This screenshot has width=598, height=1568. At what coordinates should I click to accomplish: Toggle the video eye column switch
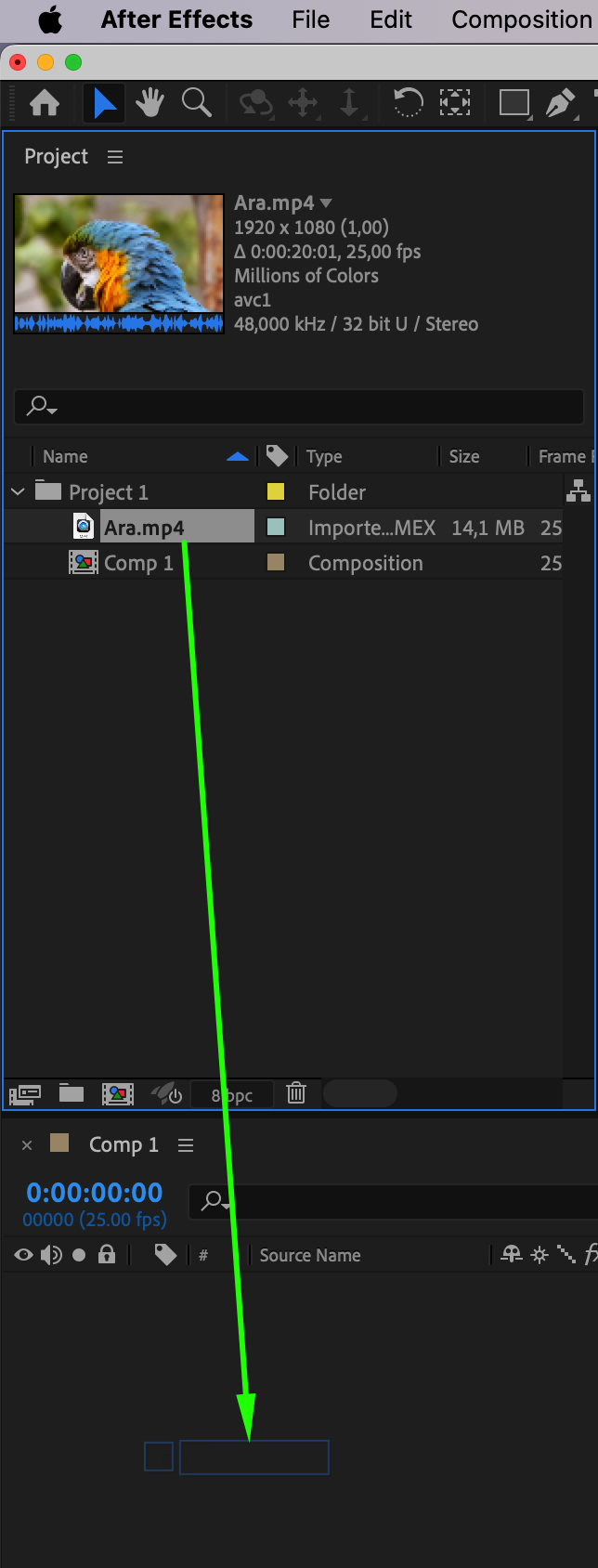[24, 1255]
